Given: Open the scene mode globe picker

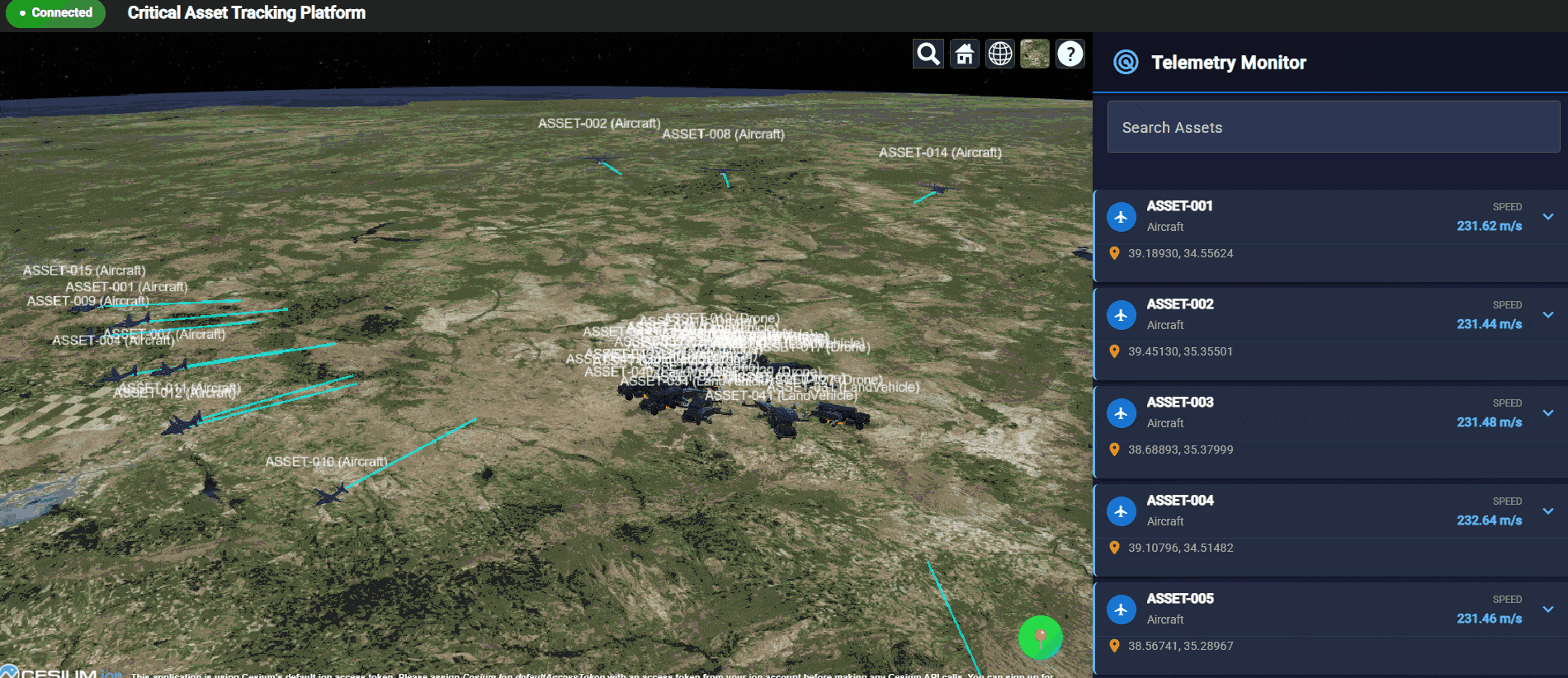Looking at the screenshot, I should 1000,54.
